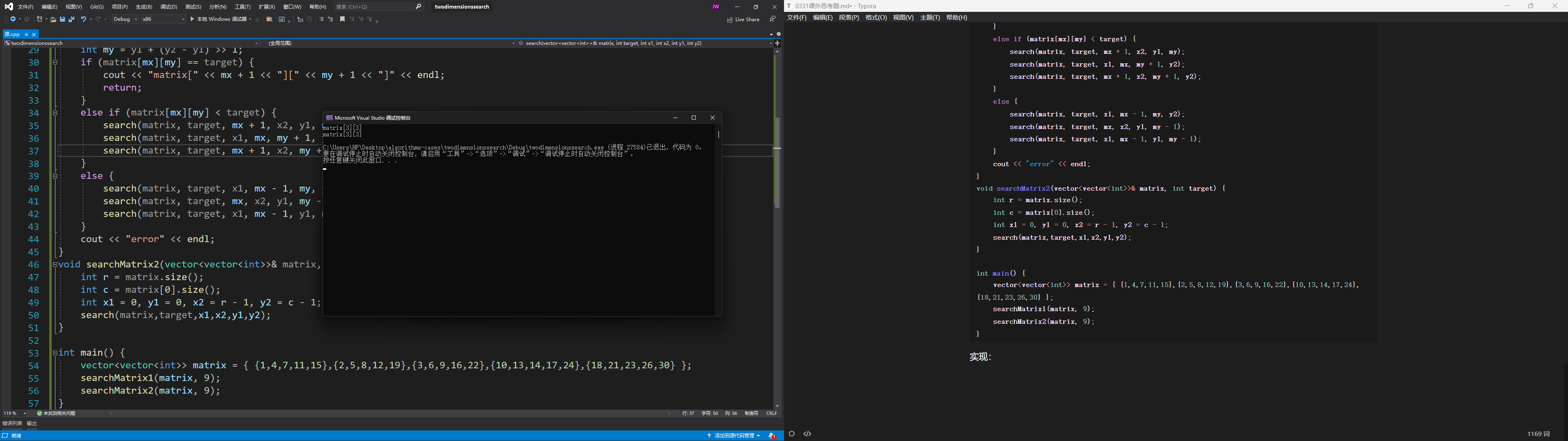The width and height of the screenshot is (1568, 441).
Task: Click the JW account avatar
Action: tap(716, 7)
